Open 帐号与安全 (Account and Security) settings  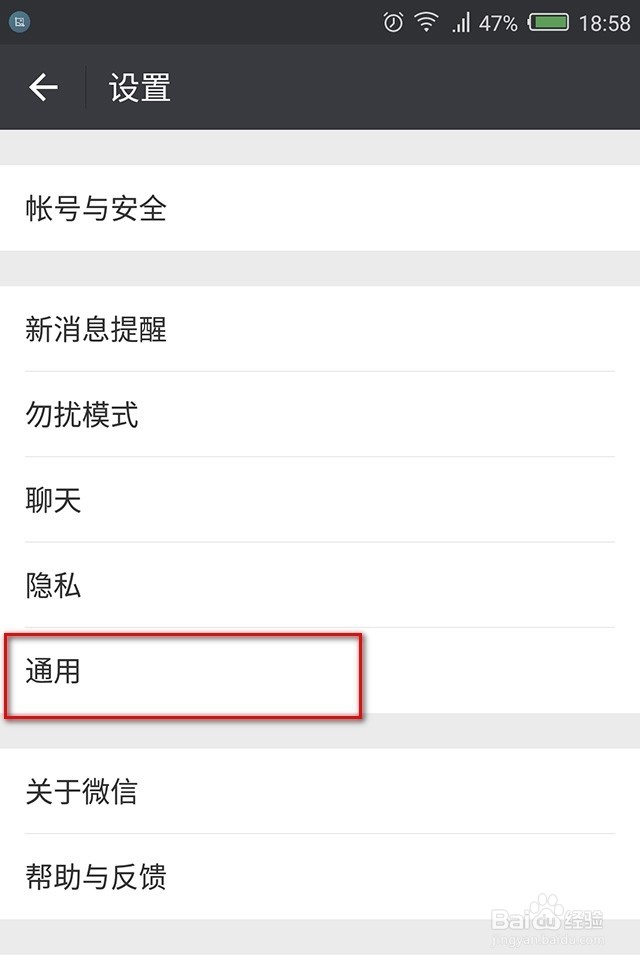96,210
